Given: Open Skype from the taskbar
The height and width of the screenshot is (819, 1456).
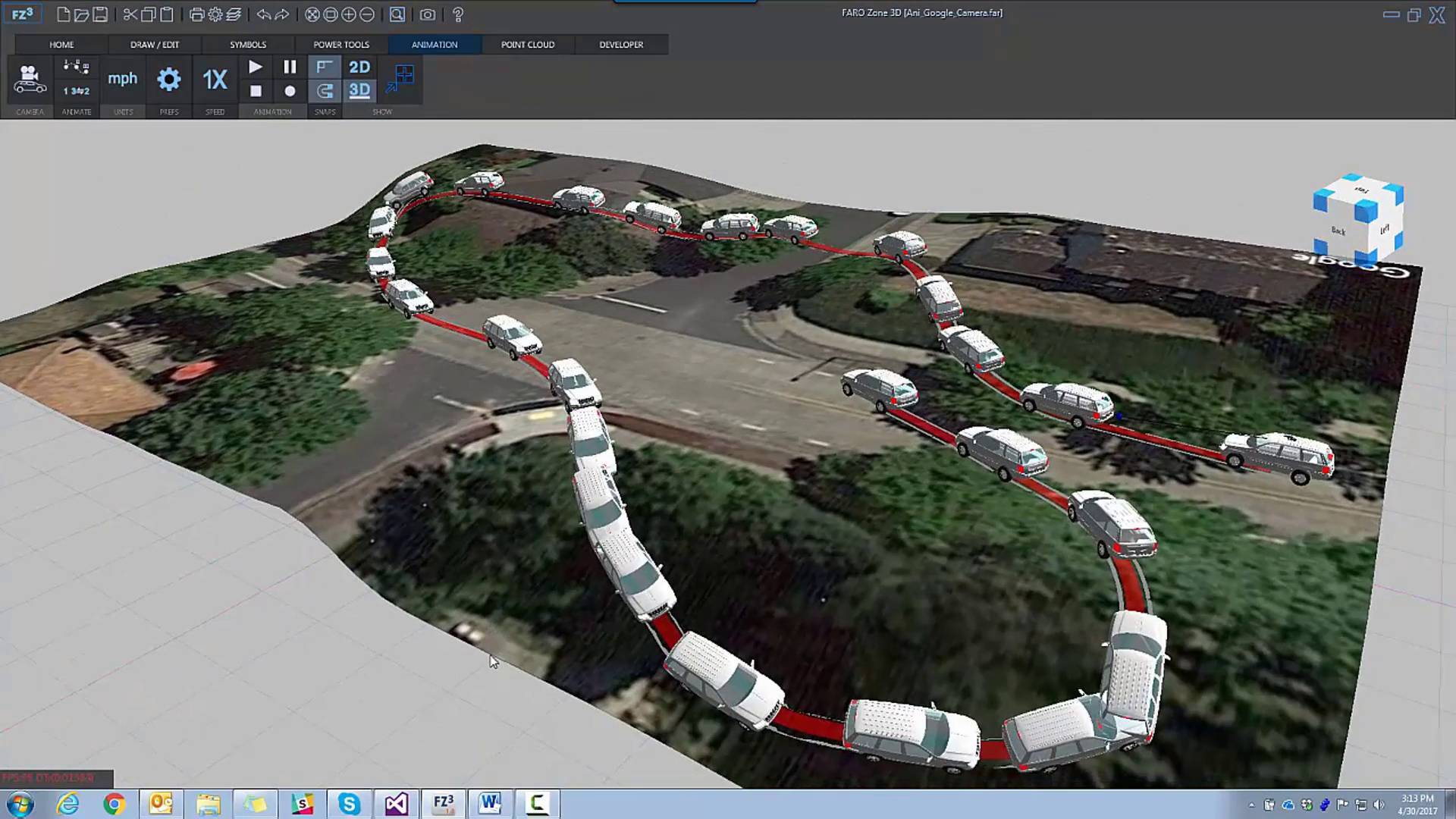Looking at the screenshot, I should (349, 803).
